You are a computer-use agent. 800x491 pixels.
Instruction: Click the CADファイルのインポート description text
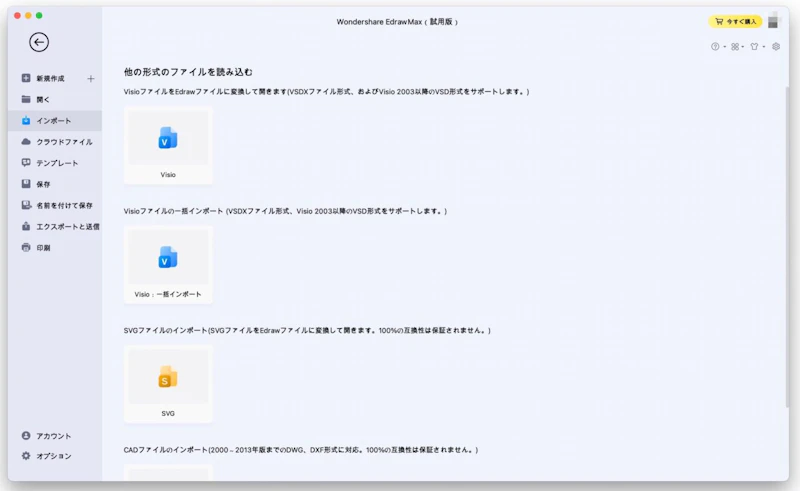tap(301, 450)
